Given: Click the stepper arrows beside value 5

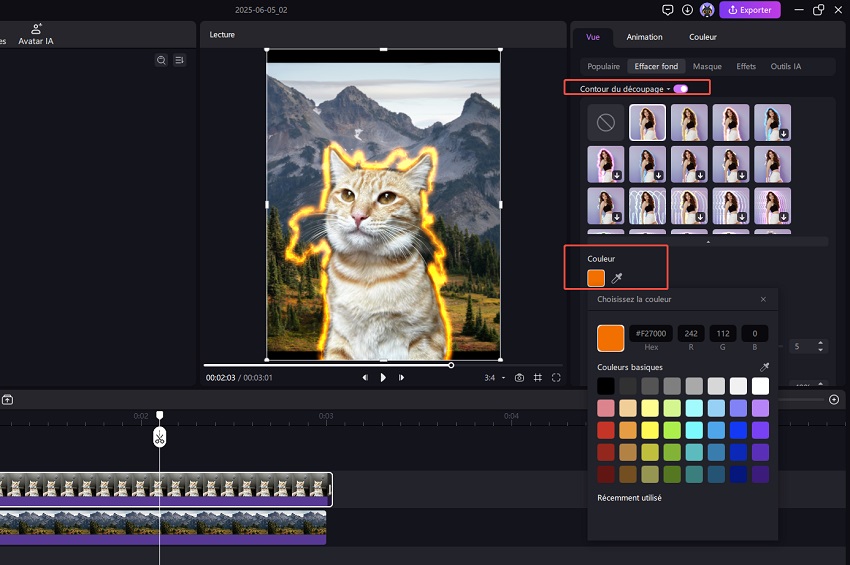Looking at the screenshot, I should pyautogui.click(x=820, y=346).
